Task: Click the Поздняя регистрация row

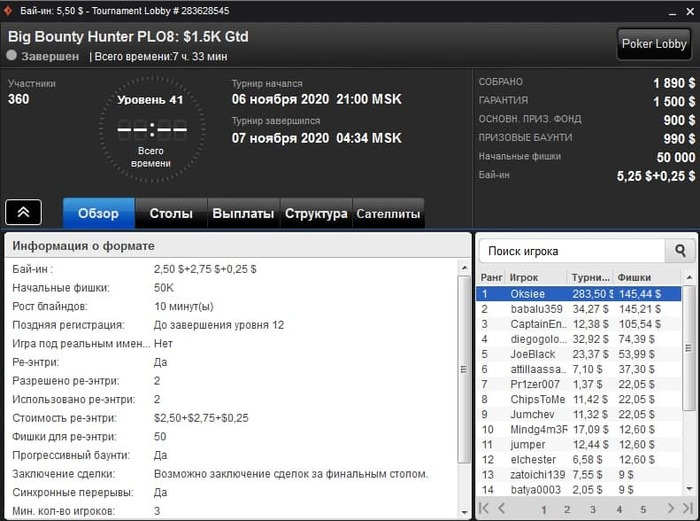Action: click(x=232, y=325)
